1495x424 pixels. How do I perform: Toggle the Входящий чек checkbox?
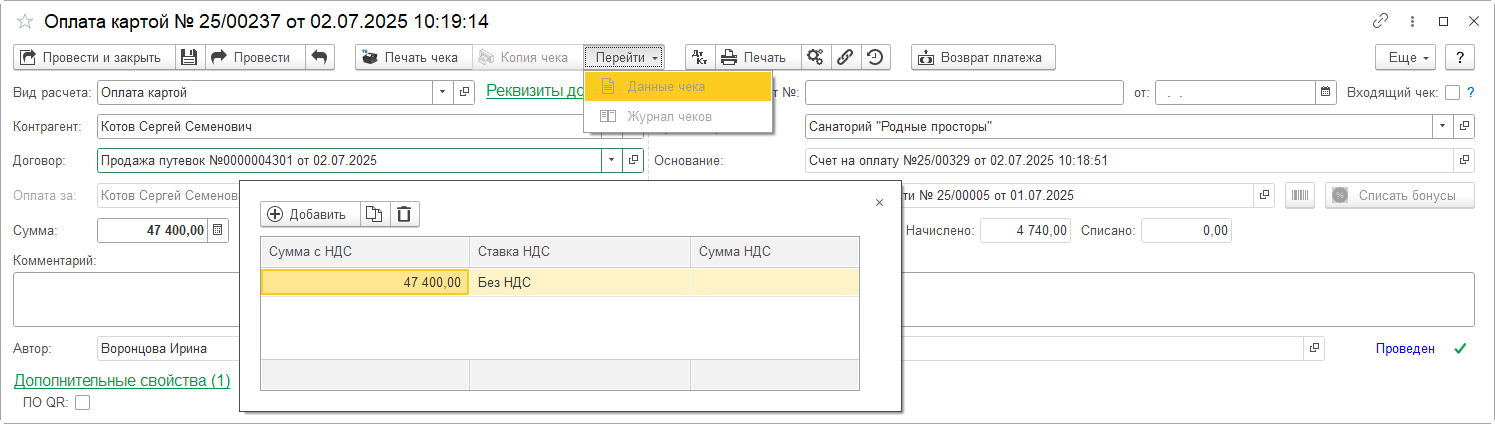click(x=1452, y=93)
